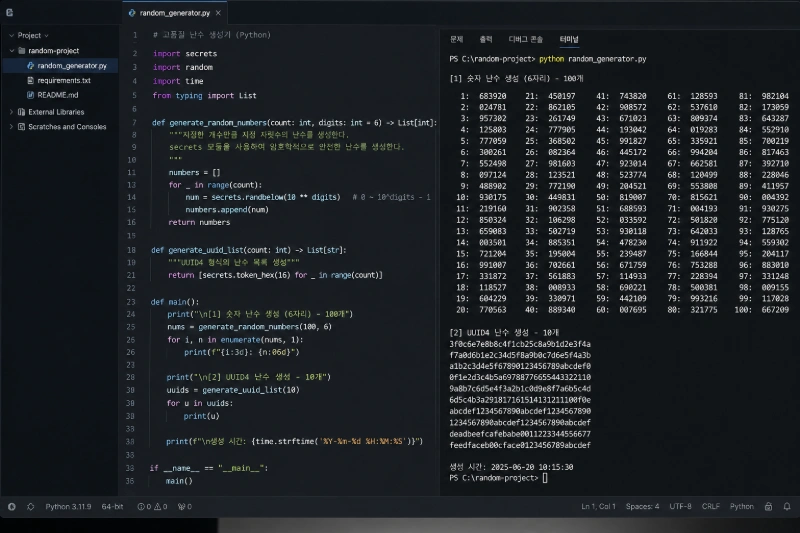
Task: Click the Python icon on the random_generator.py editor tab
Action: click(x=132, y=13)
